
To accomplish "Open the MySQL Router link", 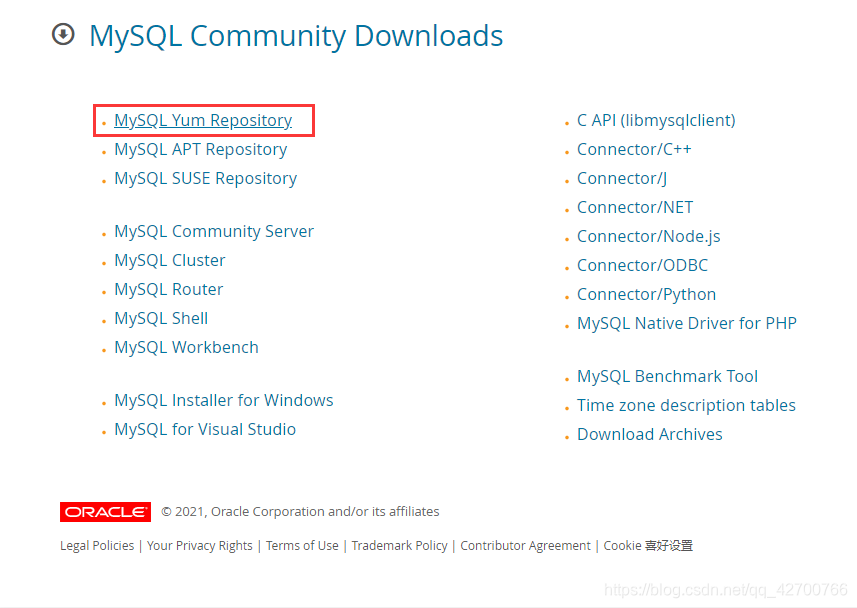I will click(168, 289).
